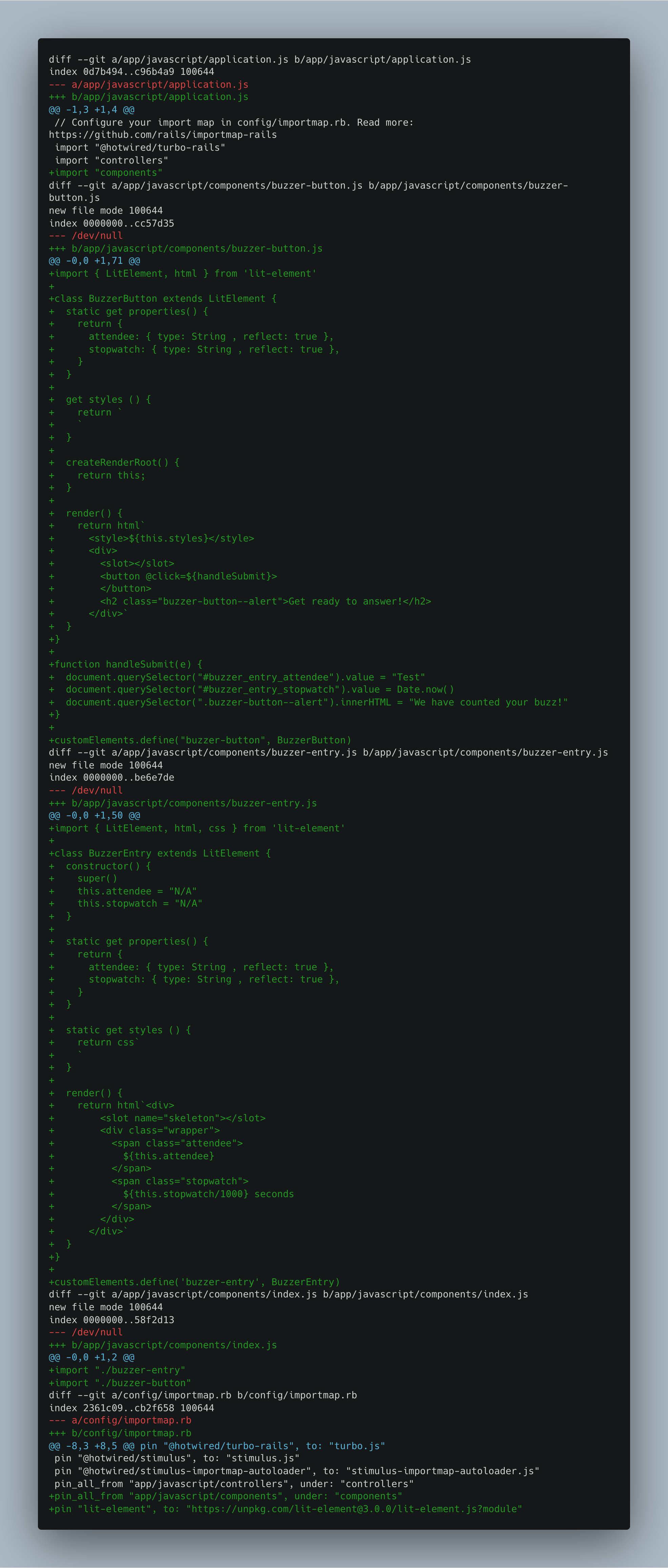Viewport: 668px width, 1568px height.
Task: Click the buzzer-button.js diff header line
Action: pos(308,191)
